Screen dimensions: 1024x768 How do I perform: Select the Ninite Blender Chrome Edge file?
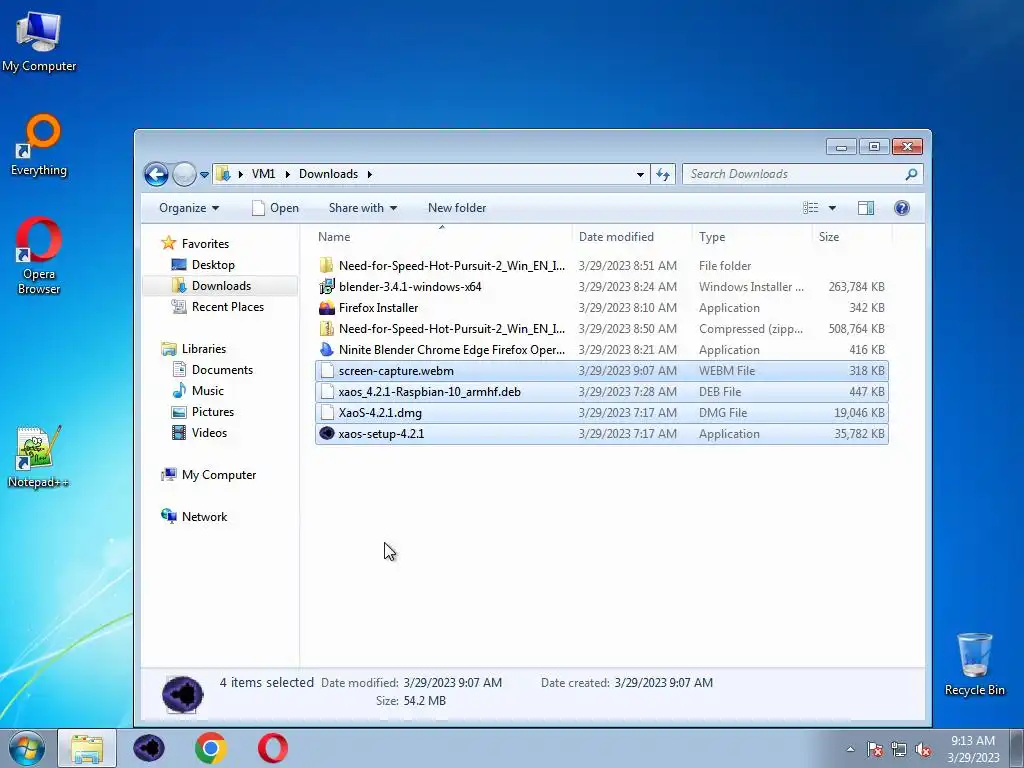[601, 349]
